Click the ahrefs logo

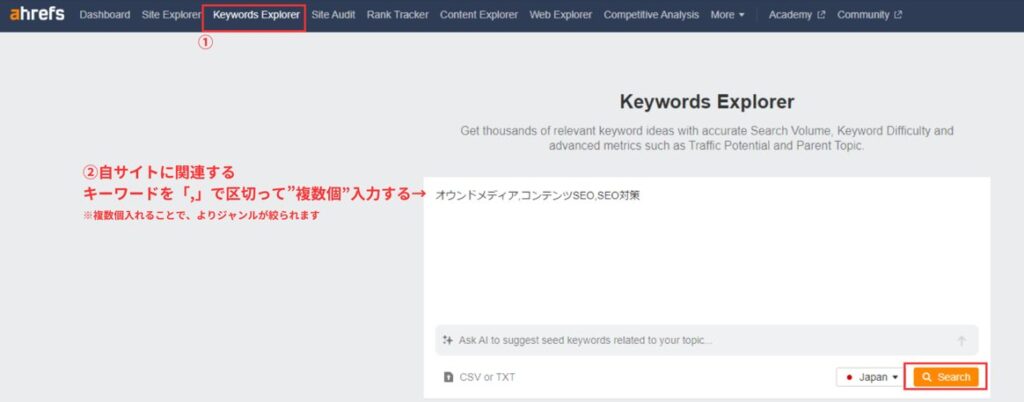pyautogui.click(x=37, y=14)
